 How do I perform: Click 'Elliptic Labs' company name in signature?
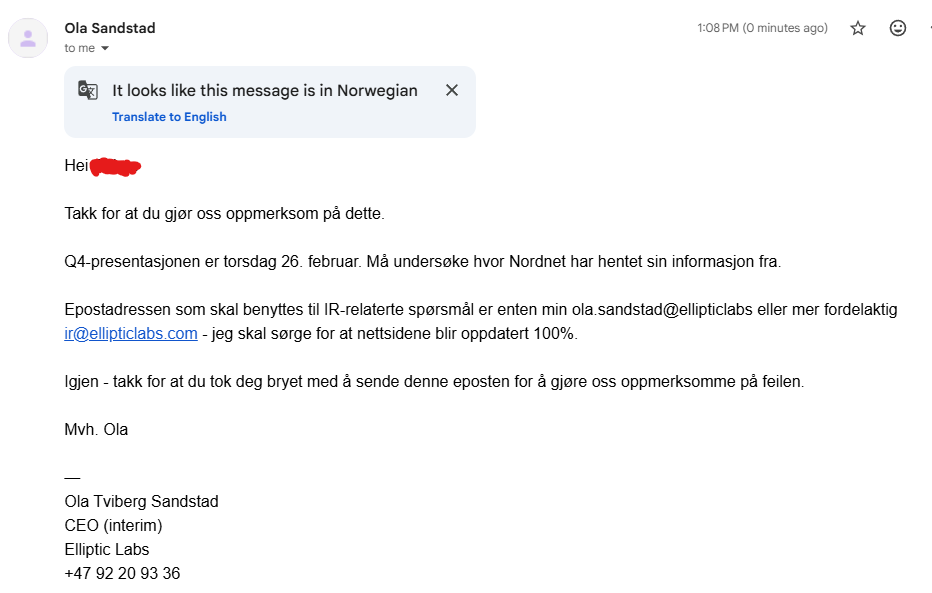[x=107, y=549]
